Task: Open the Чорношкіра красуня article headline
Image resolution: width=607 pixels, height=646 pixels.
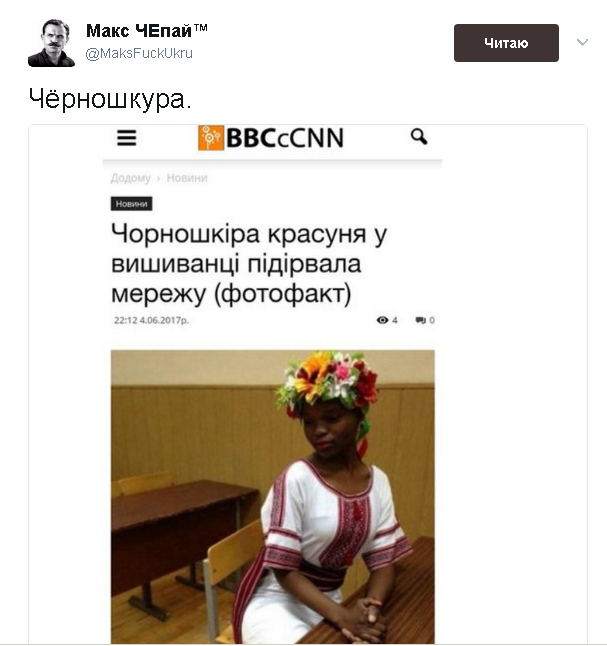Action: [x=249, y=264]
